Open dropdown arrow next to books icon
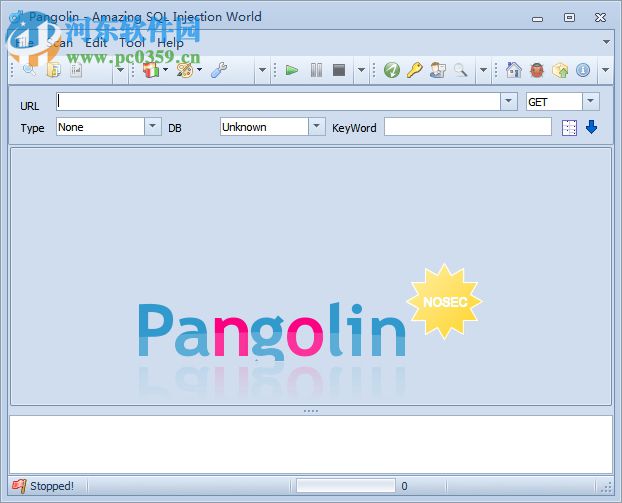 pyautogui.click(x=165, y=70)
